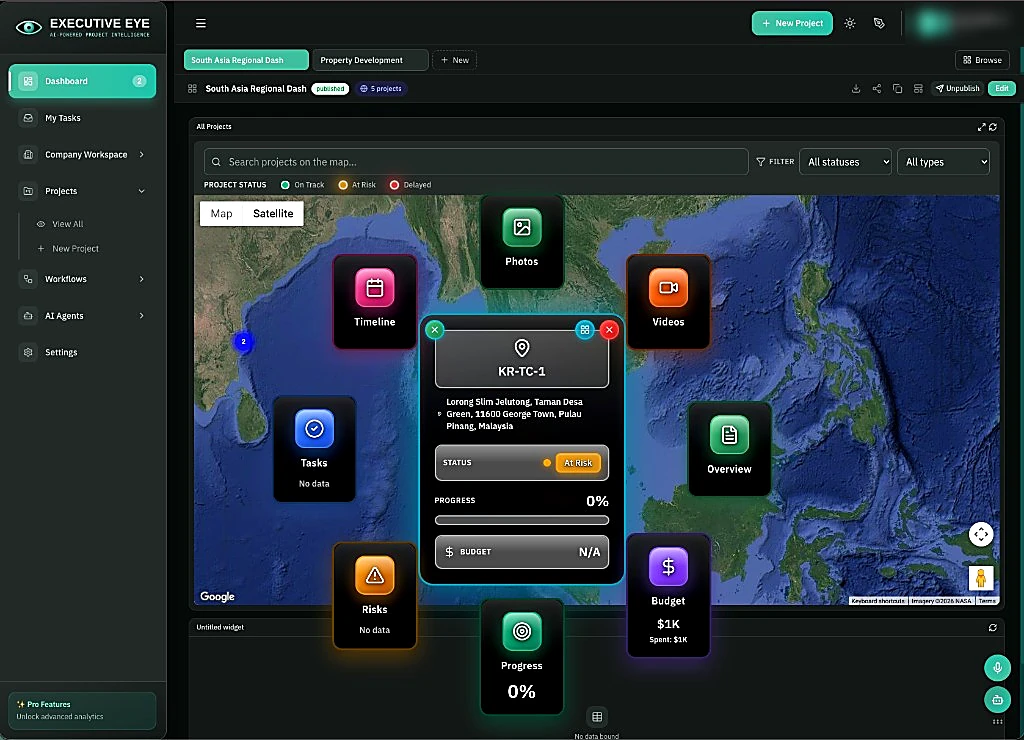Add a new dashboard tab
The height and width of the screenshot is (740, 1024).
[x=455, y=60]
